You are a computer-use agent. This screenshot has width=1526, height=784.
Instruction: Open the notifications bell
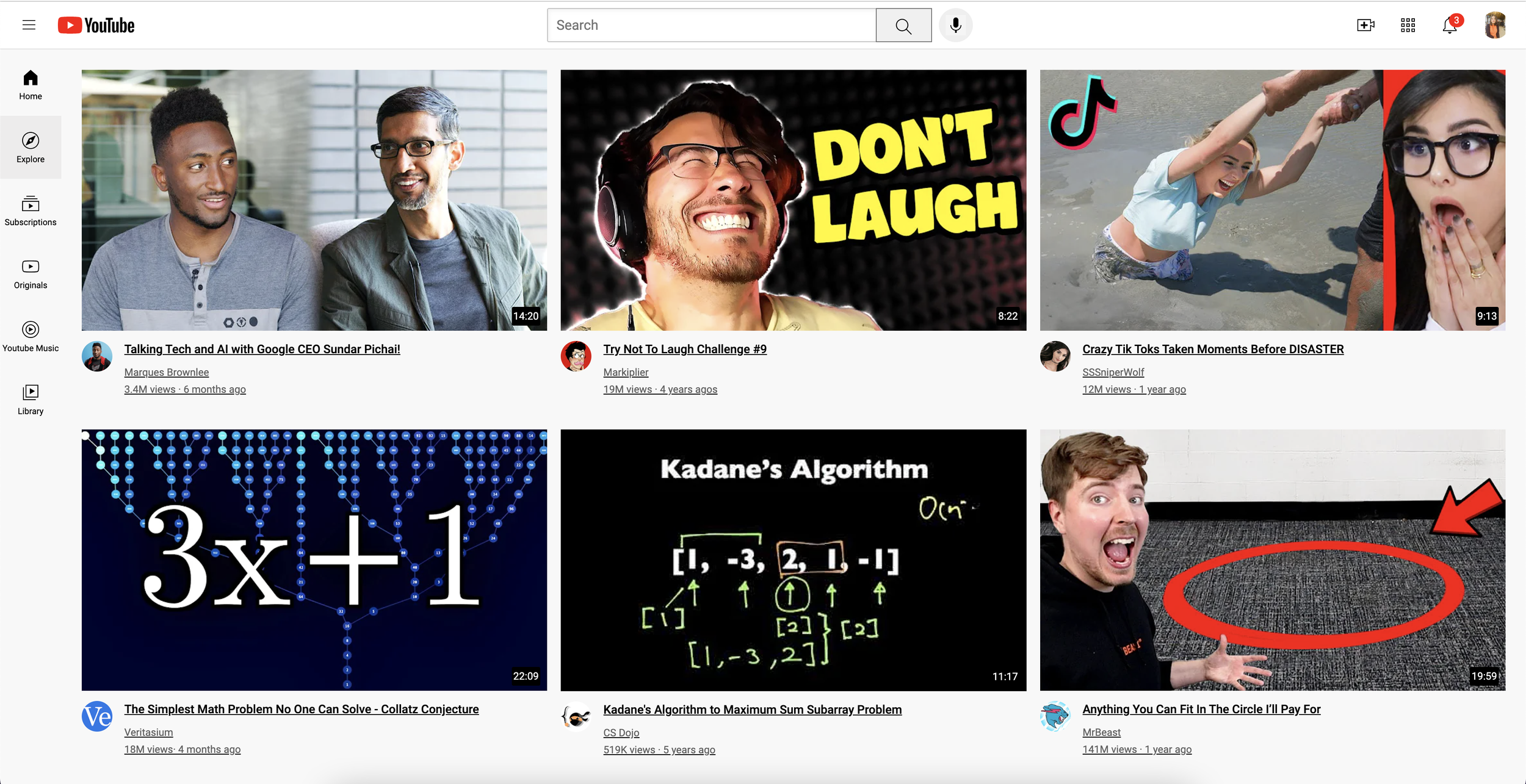click(x=1450, y=26)
